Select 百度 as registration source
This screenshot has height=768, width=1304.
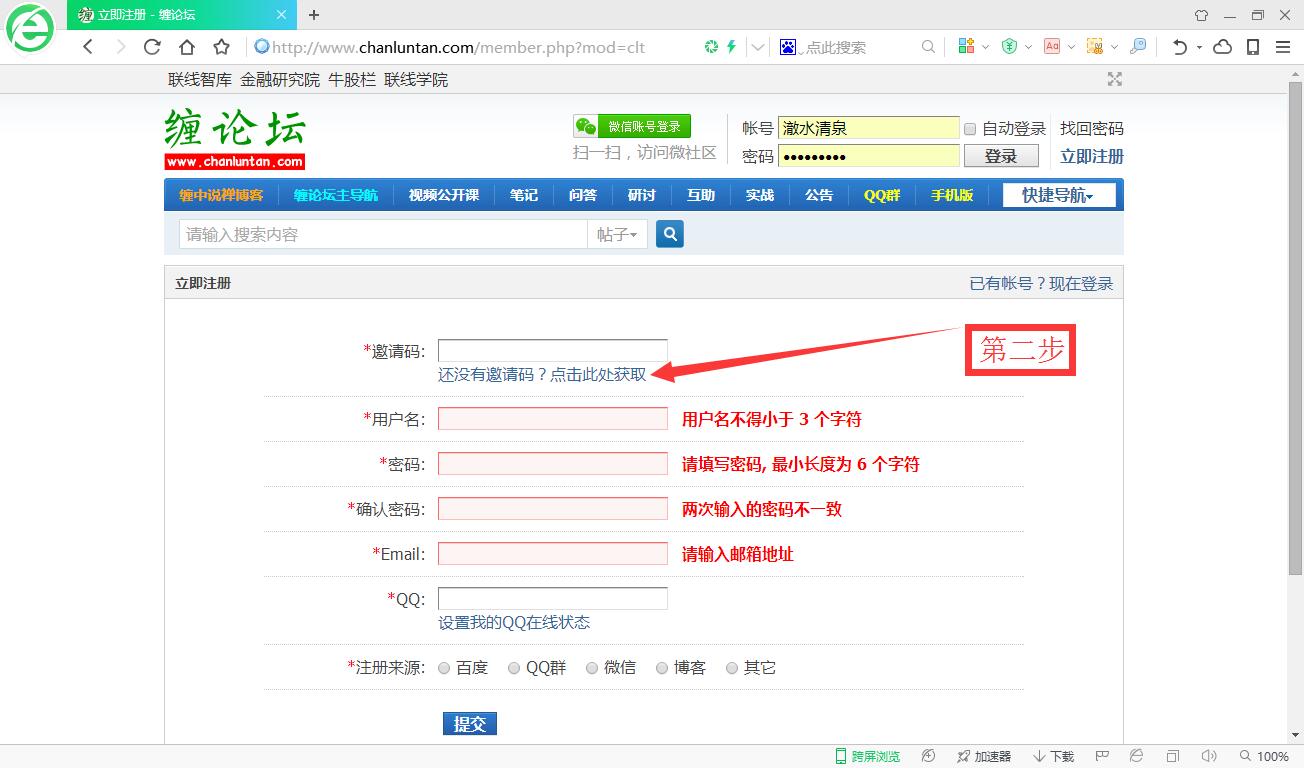click(444, 668)
